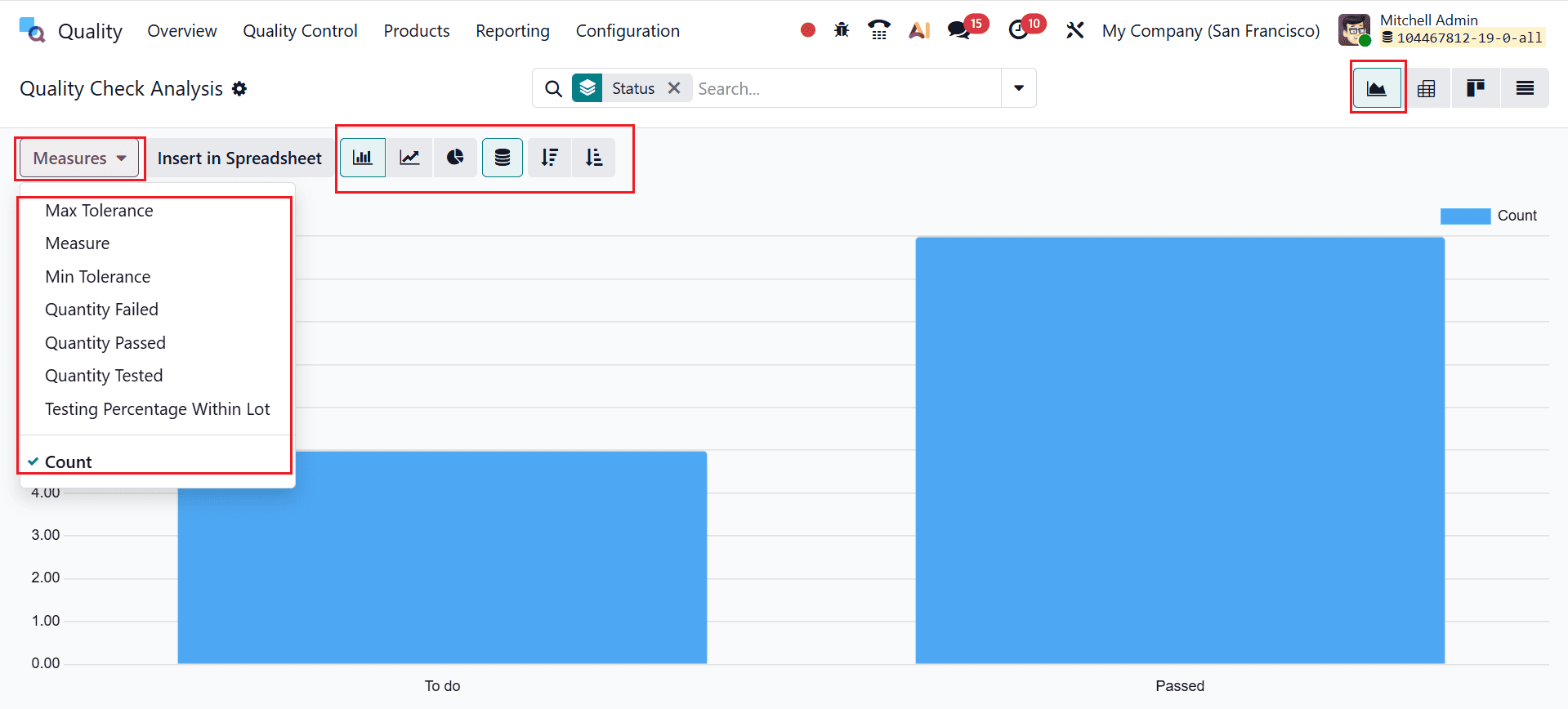Sort chart in descending order

(549, 158)
